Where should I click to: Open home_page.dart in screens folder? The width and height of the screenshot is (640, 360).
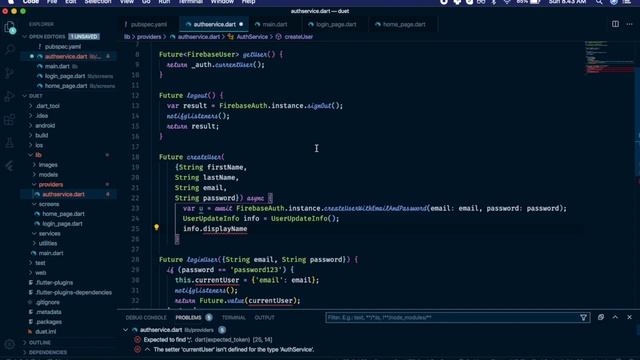tap(63, 214)
